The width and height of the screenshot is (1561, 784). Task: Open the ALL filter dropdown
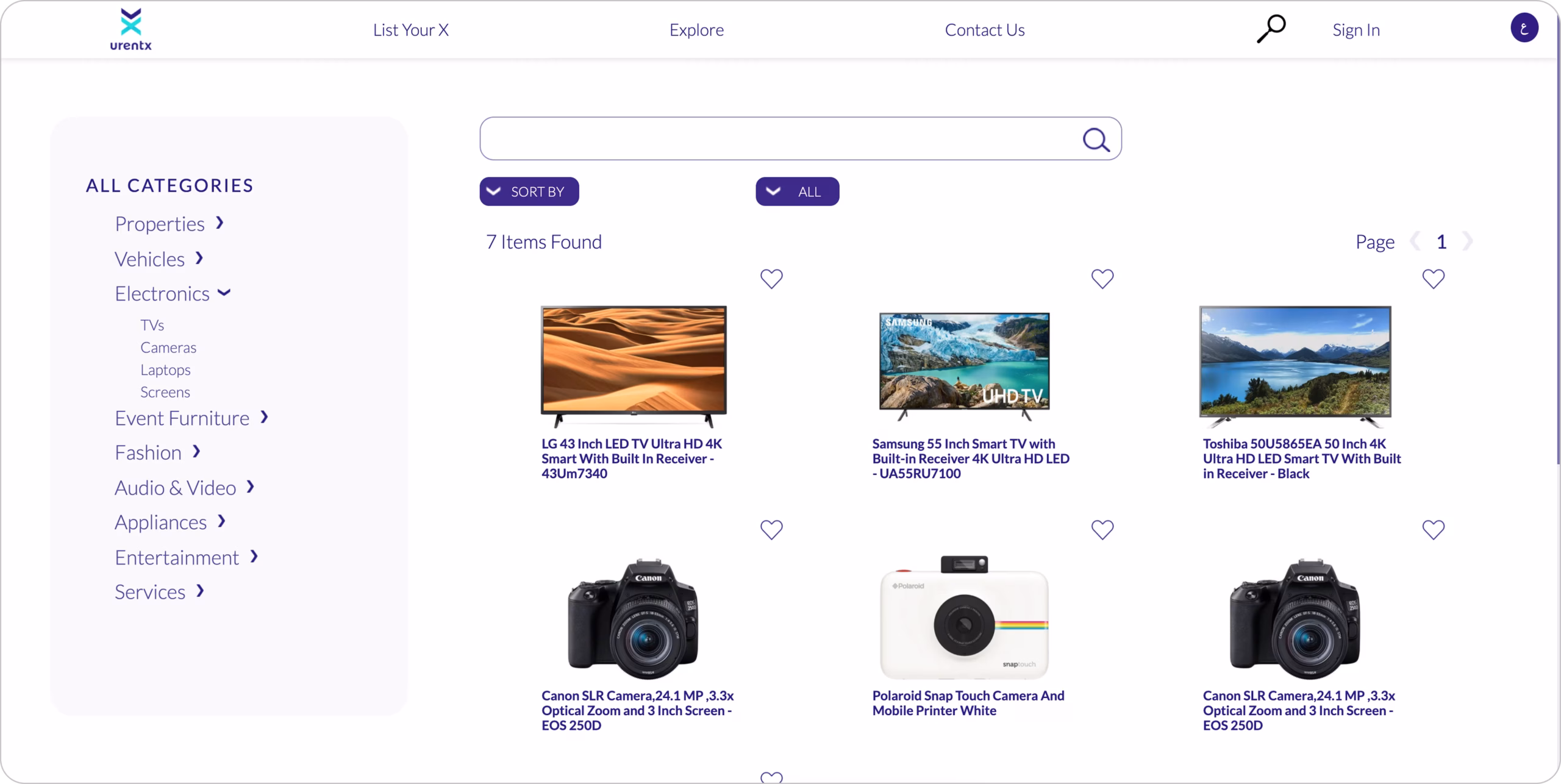click(x=797, y=191)
